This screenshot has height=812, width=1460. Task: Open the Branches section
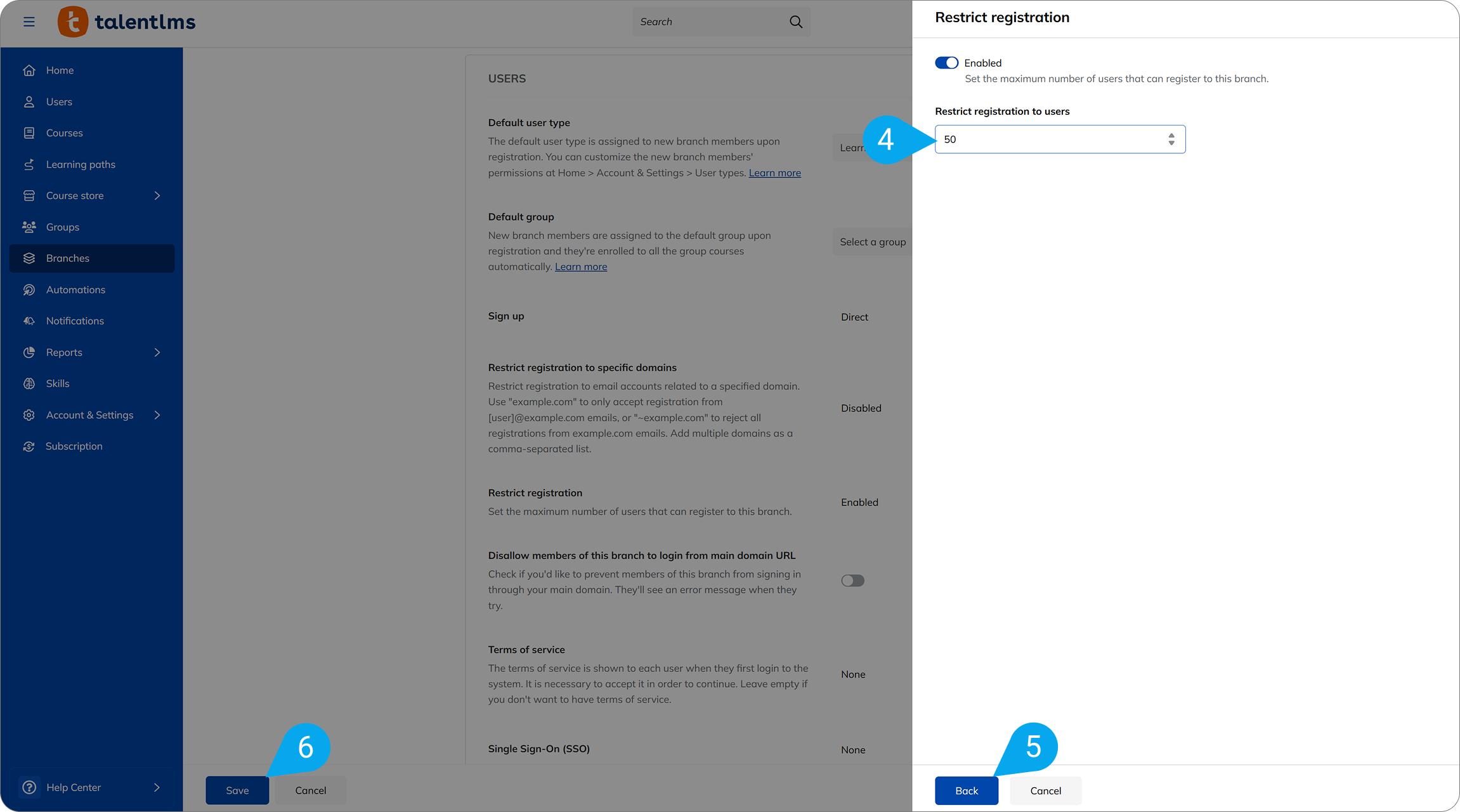click(67, 258)
